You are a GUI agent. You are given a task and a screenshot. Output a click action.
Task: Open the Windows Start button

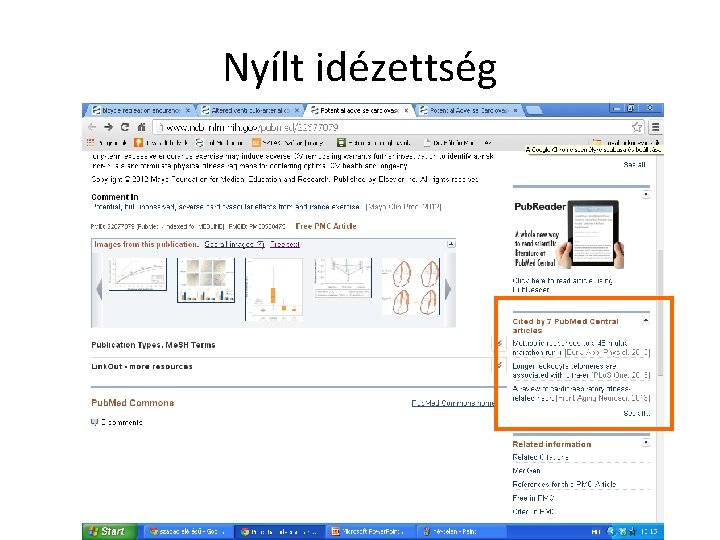point(109,531)
